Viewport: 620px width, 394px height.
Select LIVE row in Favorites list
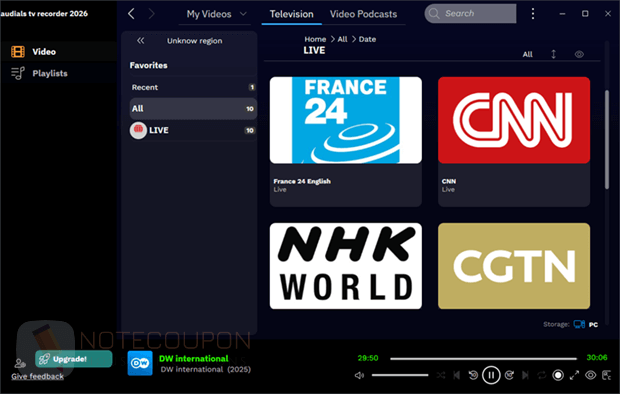point(193,130)
